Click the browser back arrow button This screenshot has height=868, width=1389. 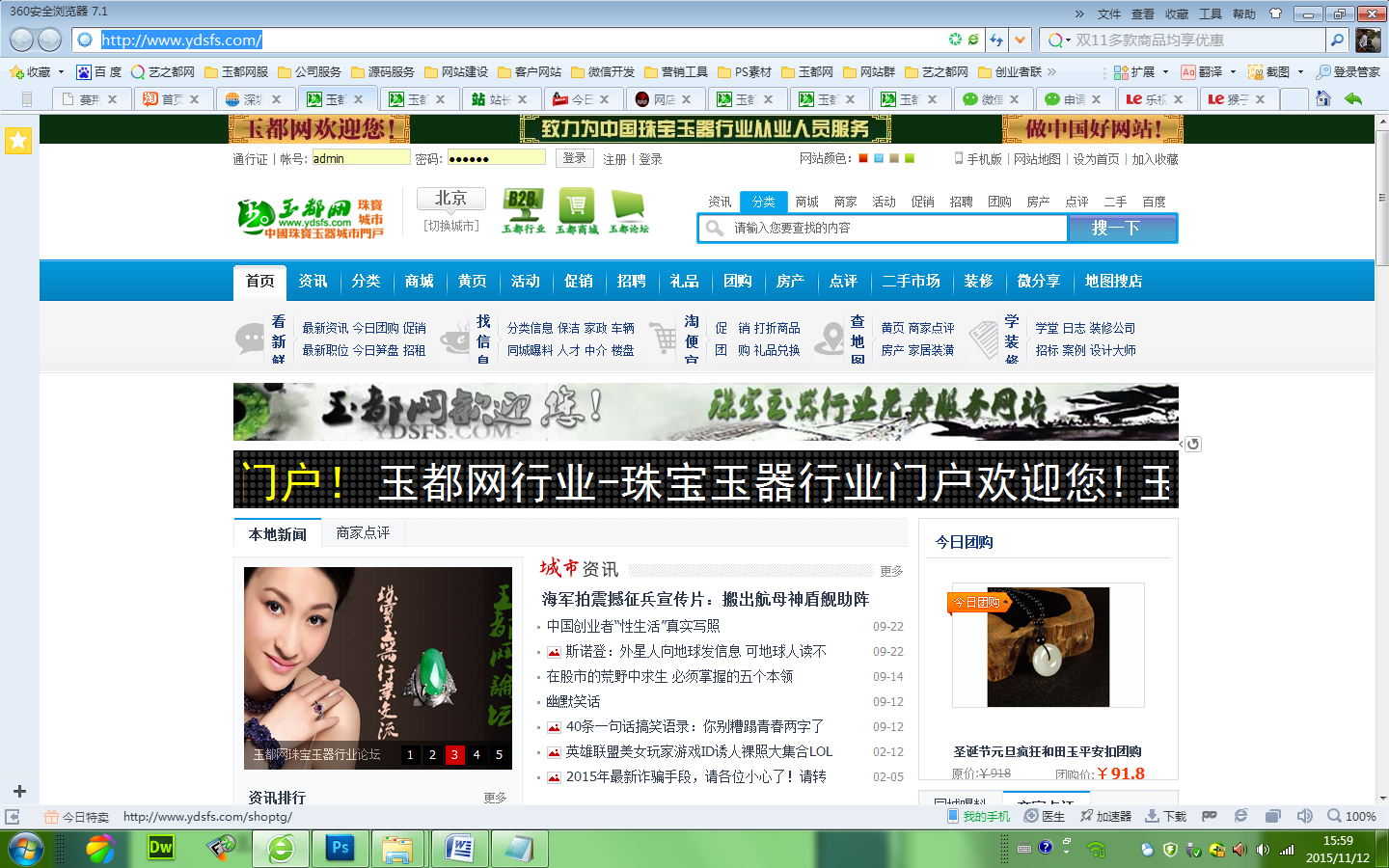click(21, 40)
